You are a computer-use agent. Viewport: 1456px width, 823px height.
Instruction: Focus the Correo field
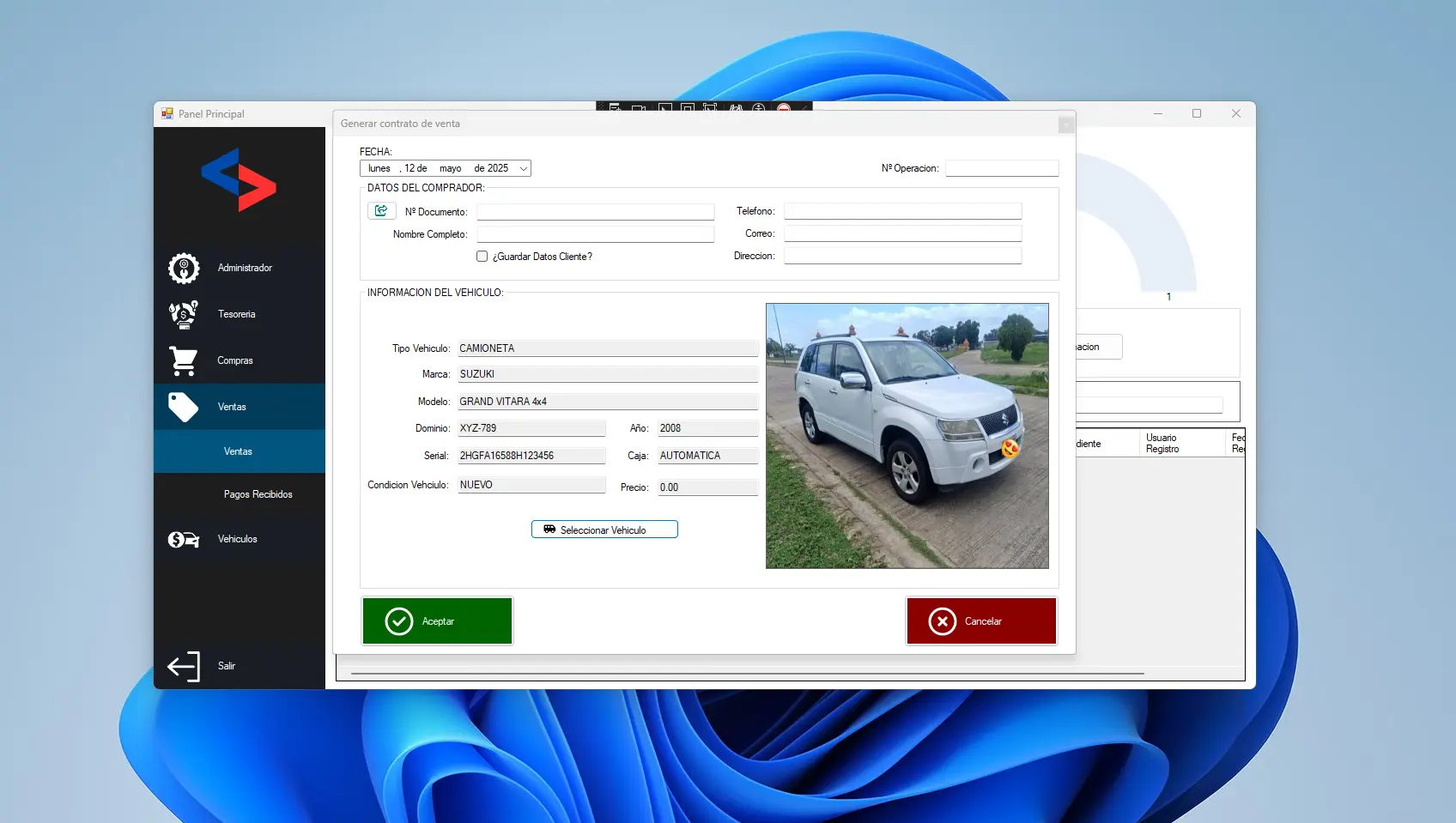902,233
